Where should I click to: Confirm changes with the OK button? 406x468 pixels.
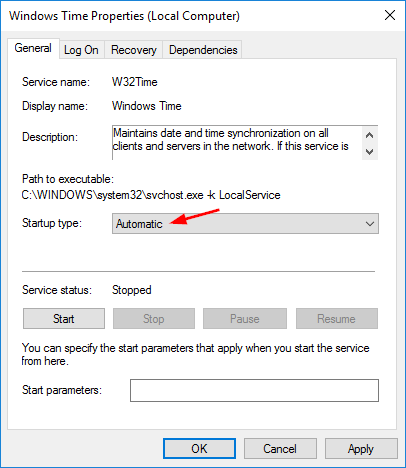199,449
